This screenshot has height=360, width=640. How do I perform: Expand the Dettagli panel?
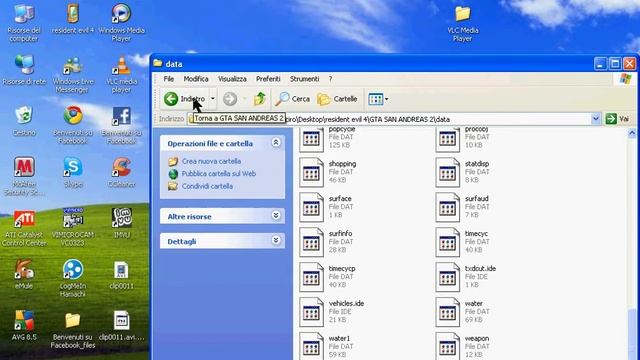pyautogui.click(x=276, y=240)
